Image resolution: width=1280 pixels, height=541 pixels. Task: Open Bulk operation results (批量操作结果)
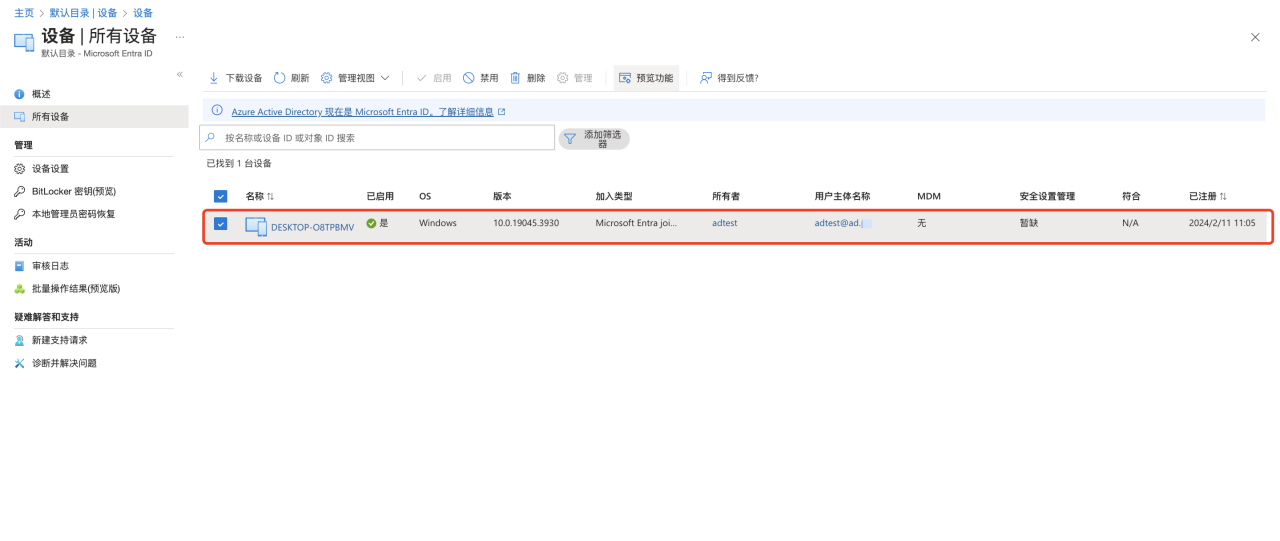coord(75,289)
